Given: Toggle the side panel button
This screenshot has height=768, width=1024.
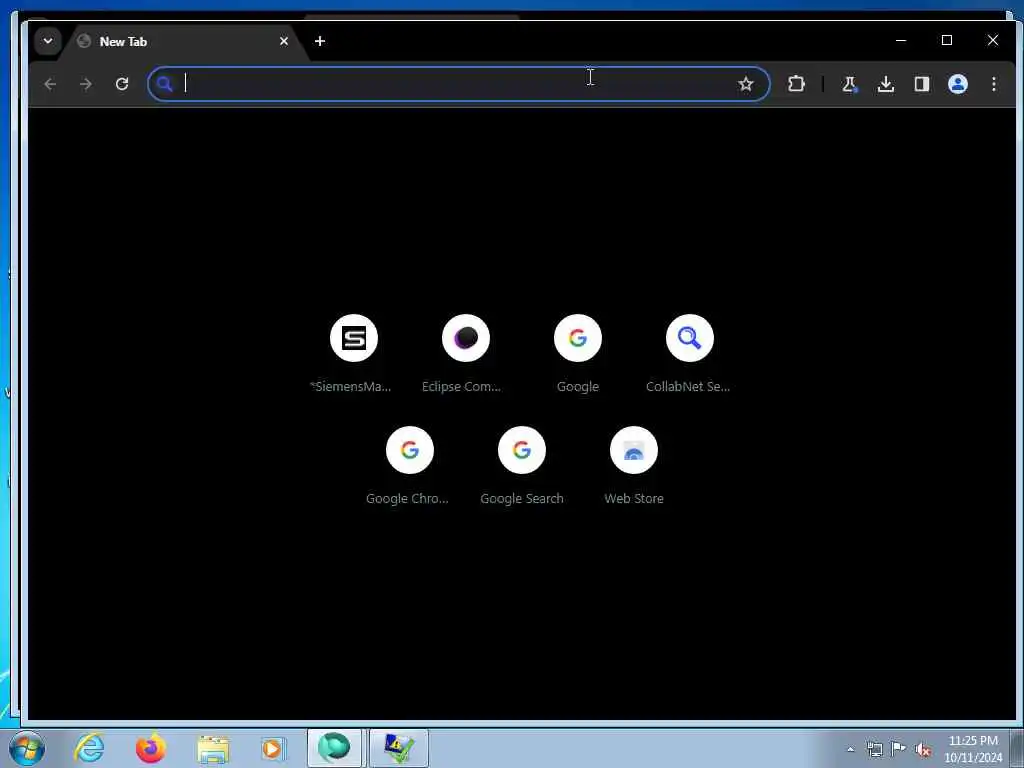Looking at the screenshot, I should [x=921, y=84].
